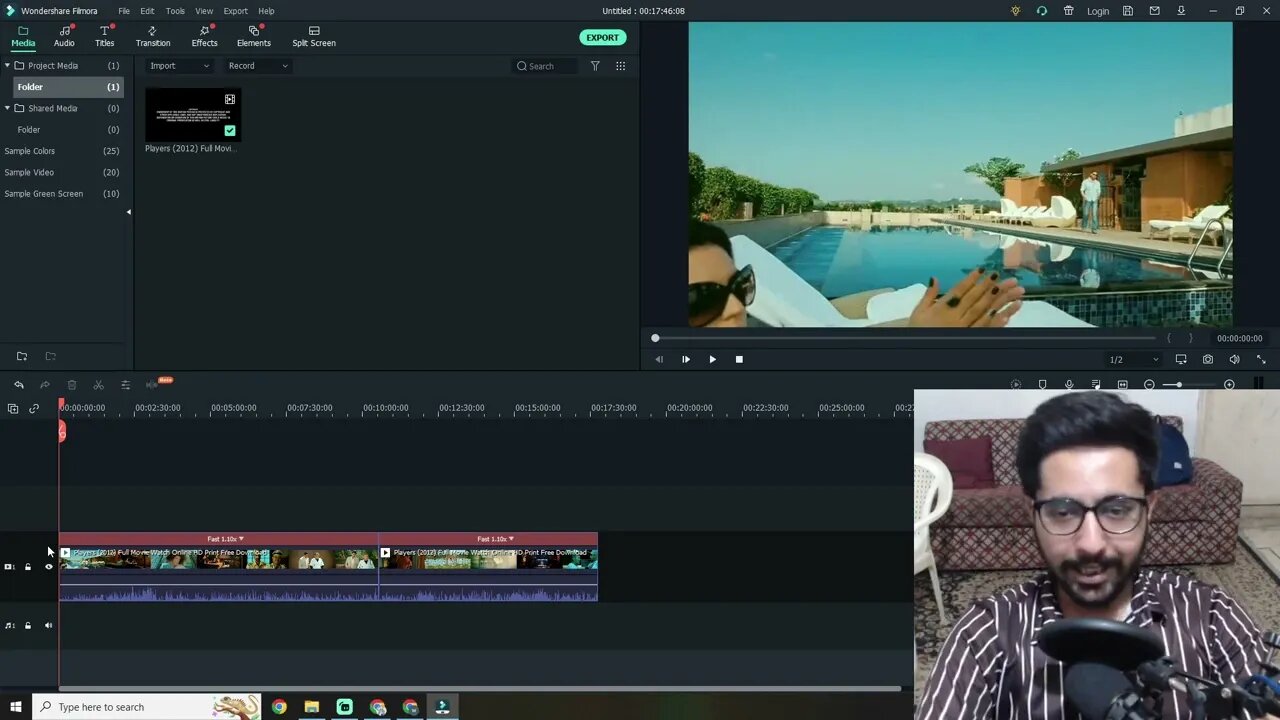The height and width of the screenshot is (720, 1280).
Task: Click the green EXPORT button
Action: click(x=602, y=37)
